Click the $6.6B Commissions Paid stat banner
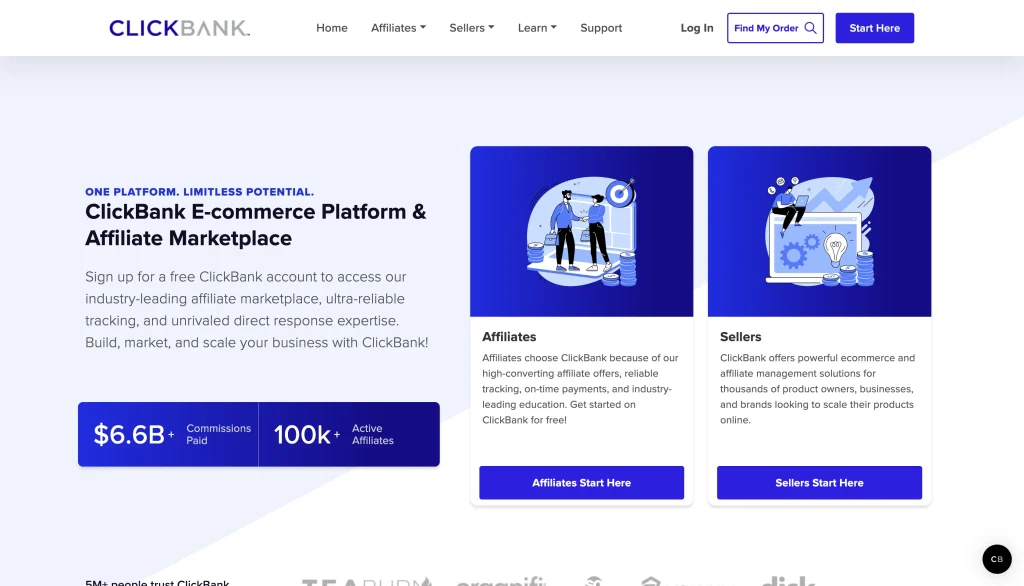The width and height of the screenshot is (1024, 586). click(167, 434)
